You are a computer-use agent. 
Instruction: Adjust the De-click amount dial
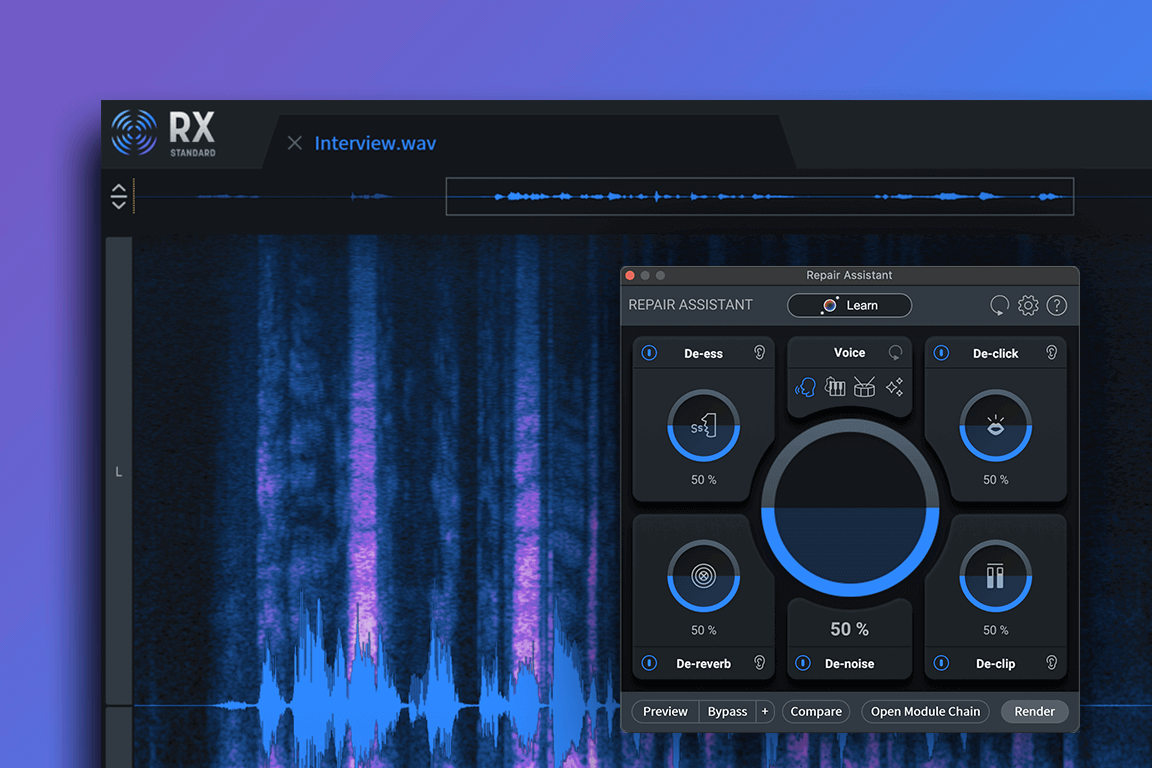(x=996, y=426)
